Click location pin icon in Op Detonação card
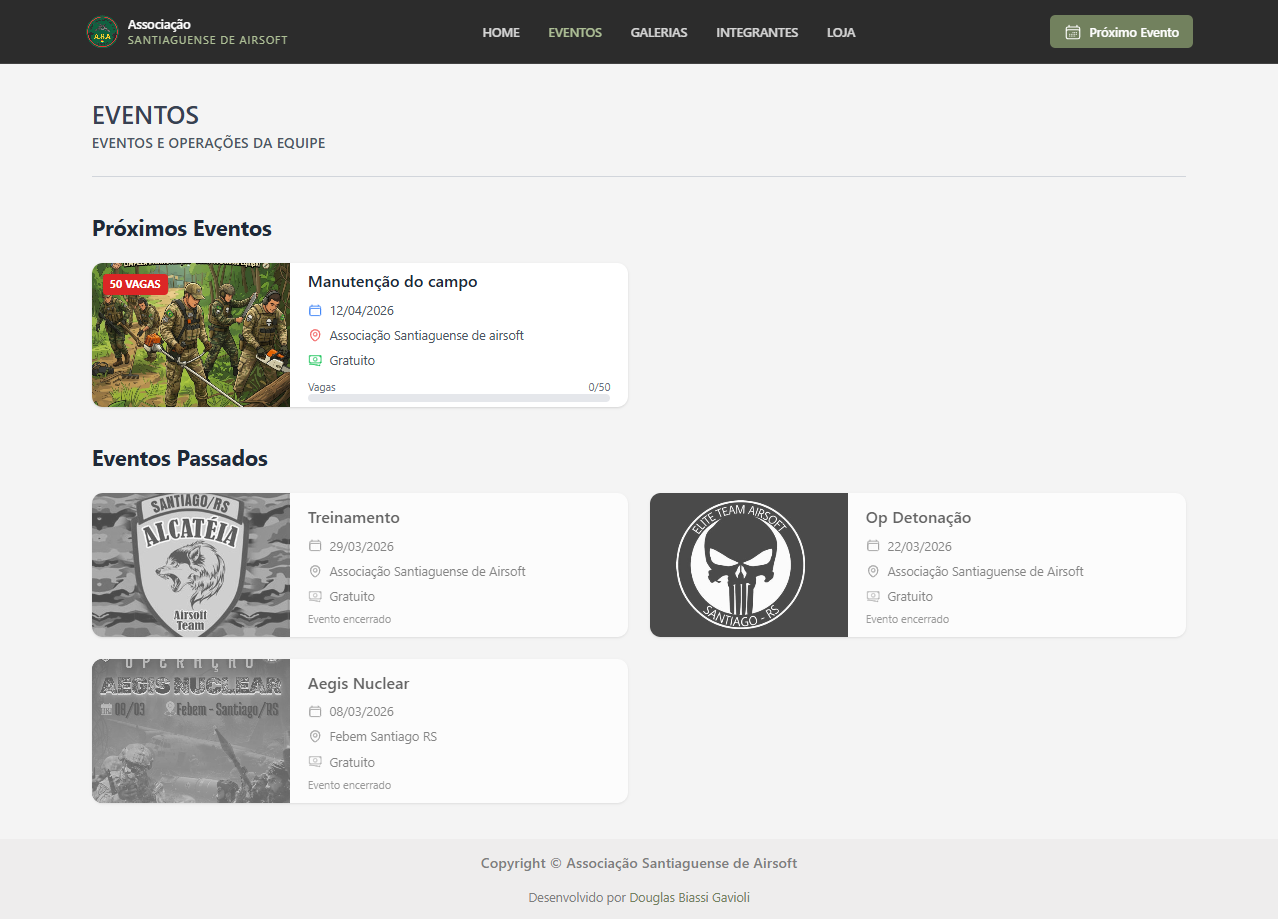 (873, 572)
